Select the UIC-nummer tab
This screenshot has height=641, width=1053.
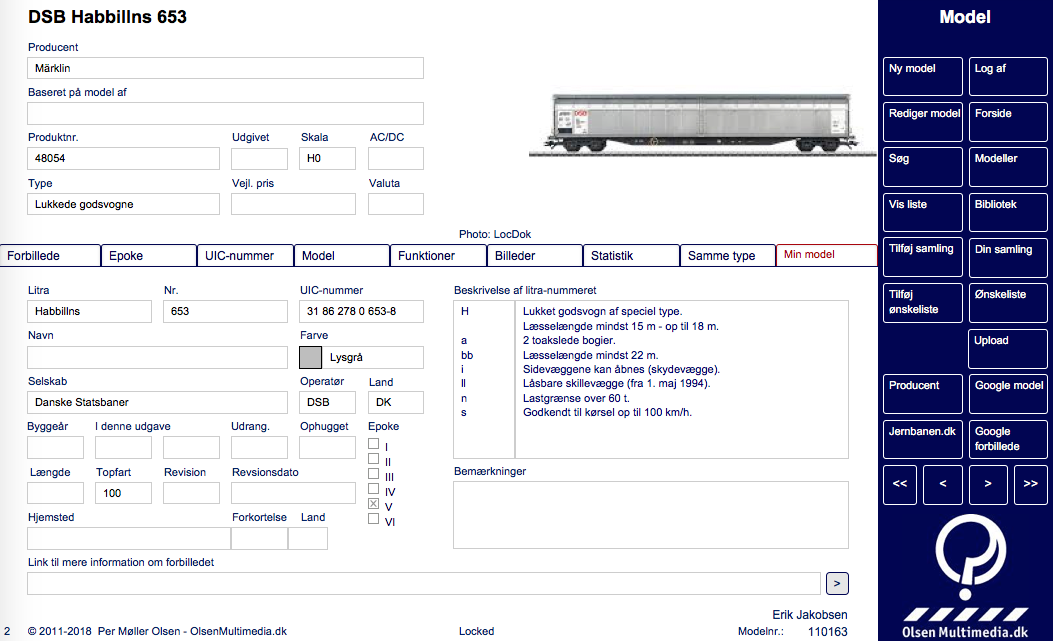pos(245,255)
